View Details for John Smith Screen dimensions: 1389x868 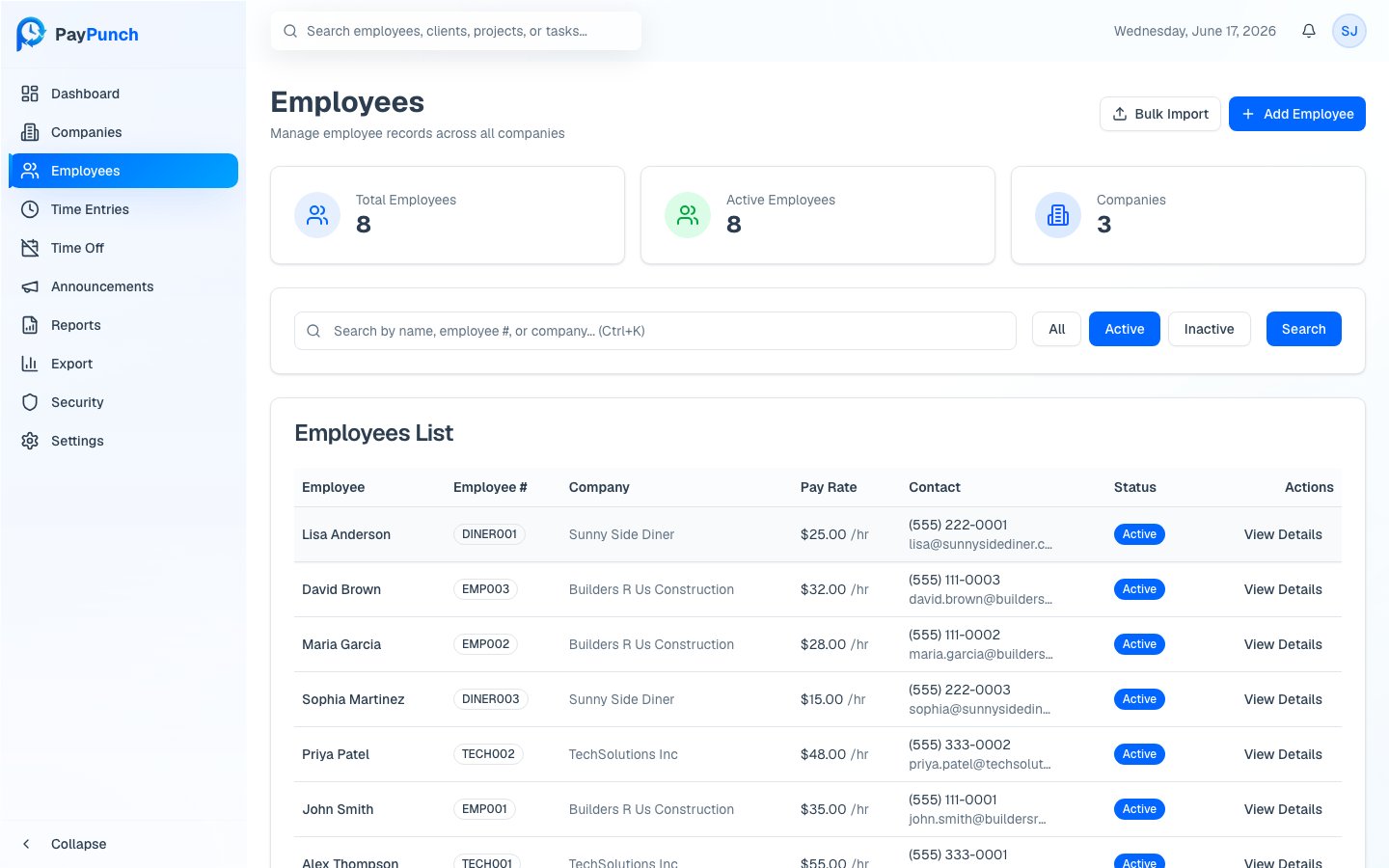1283,809
